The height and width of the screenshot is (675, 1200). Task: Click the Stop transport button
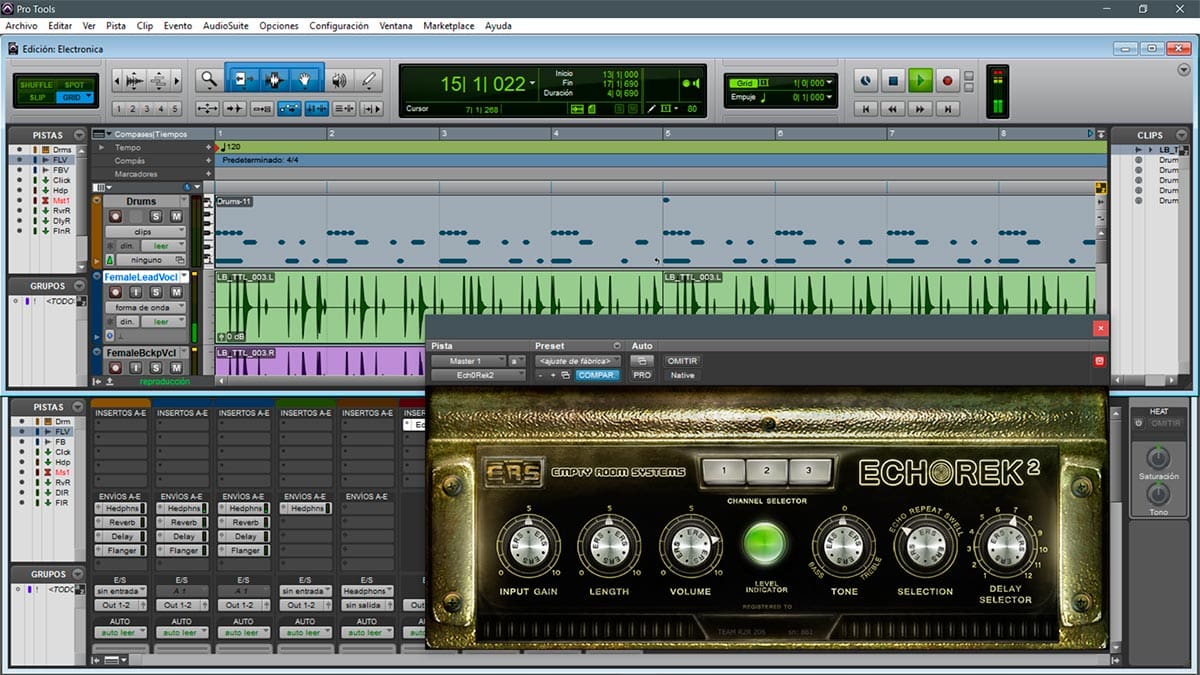click(x=894, y=80)
